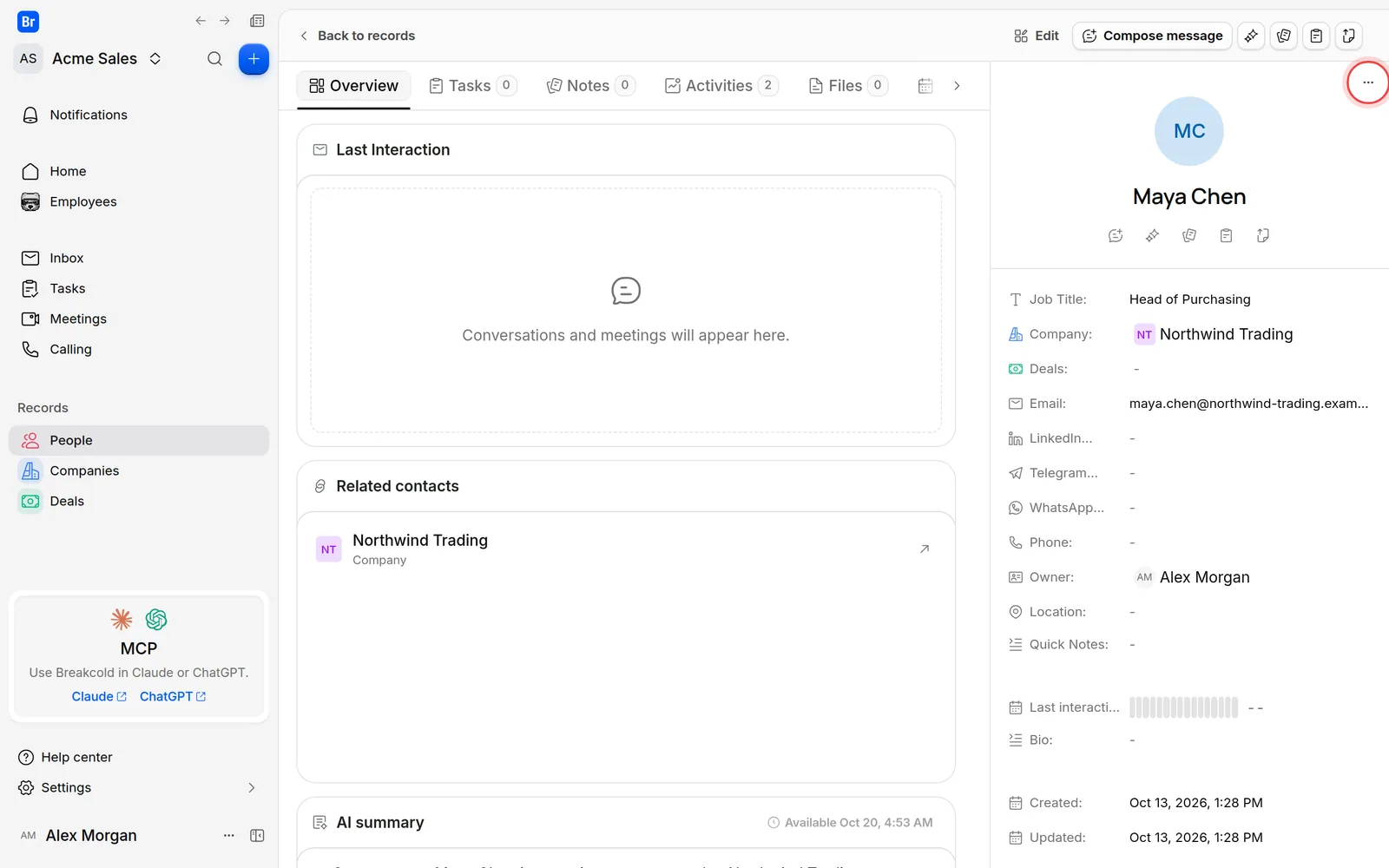The height and width of the screenshot is (868, 1389).
Task: Click file upload icon below Maya Chen's name
Action: tap(1263, 235)
